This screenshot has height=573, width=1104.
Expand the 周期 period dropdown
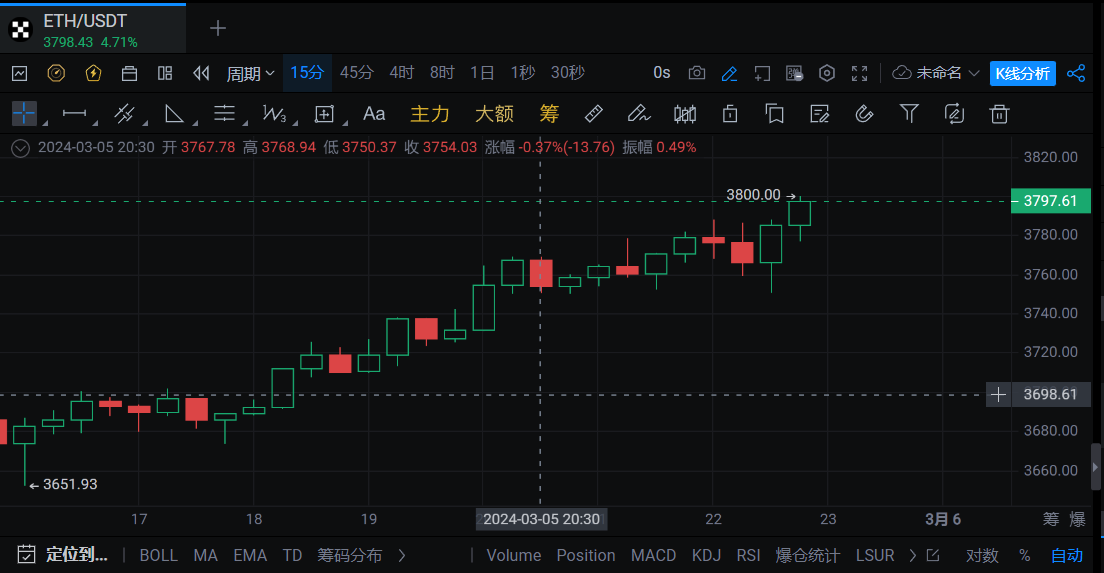[x=250, y=73]
